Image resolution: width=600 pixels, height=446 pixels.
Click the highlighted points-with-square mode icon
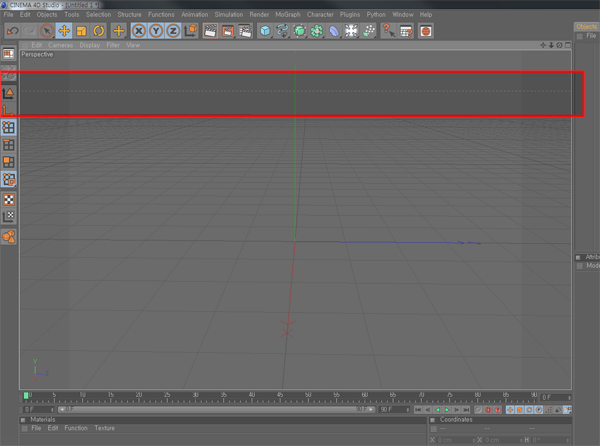pyautogui.click(x=8, y=179)
